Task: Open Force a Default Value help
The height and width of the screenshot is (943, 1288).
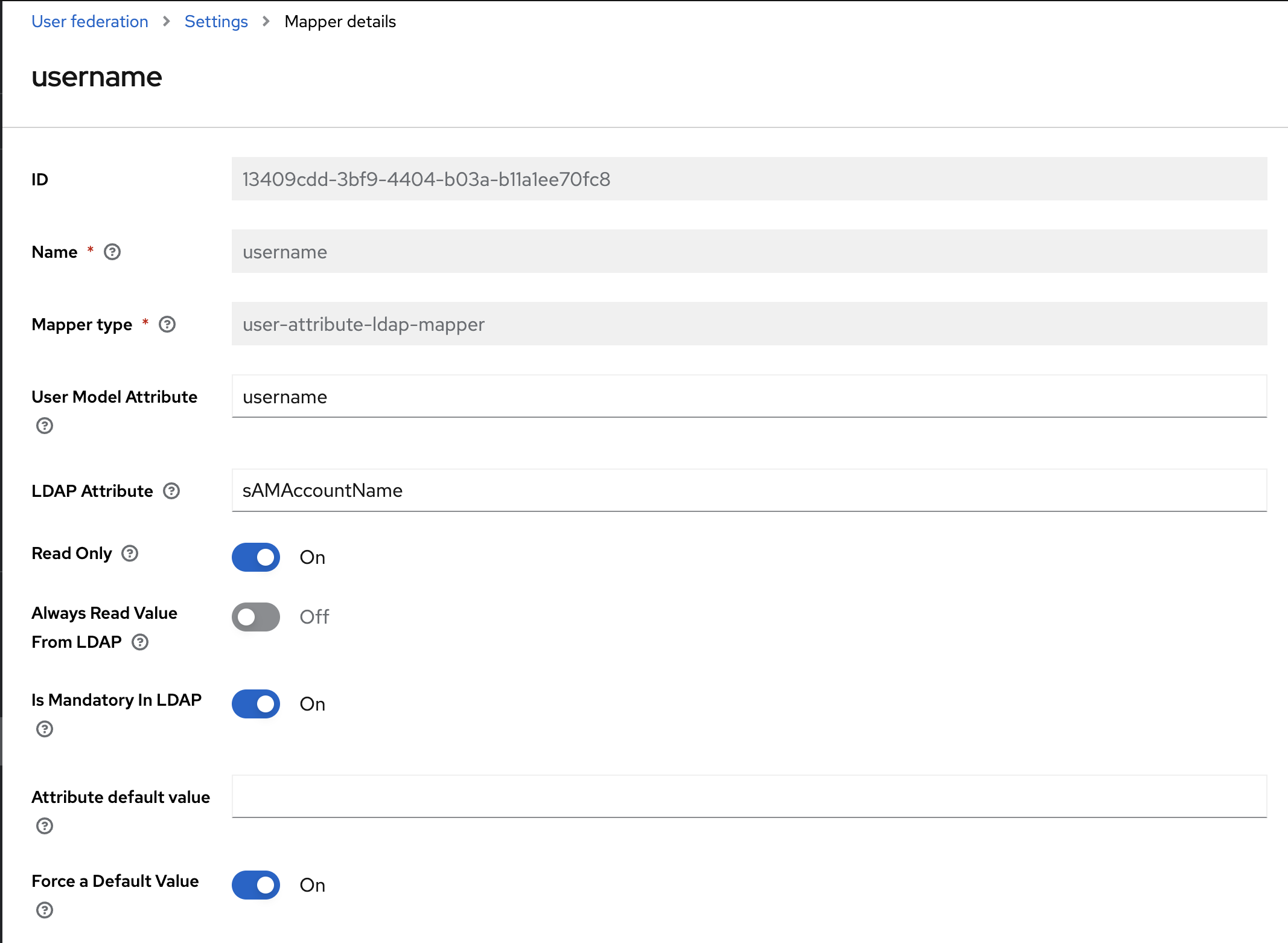Action: coord(45,910)
